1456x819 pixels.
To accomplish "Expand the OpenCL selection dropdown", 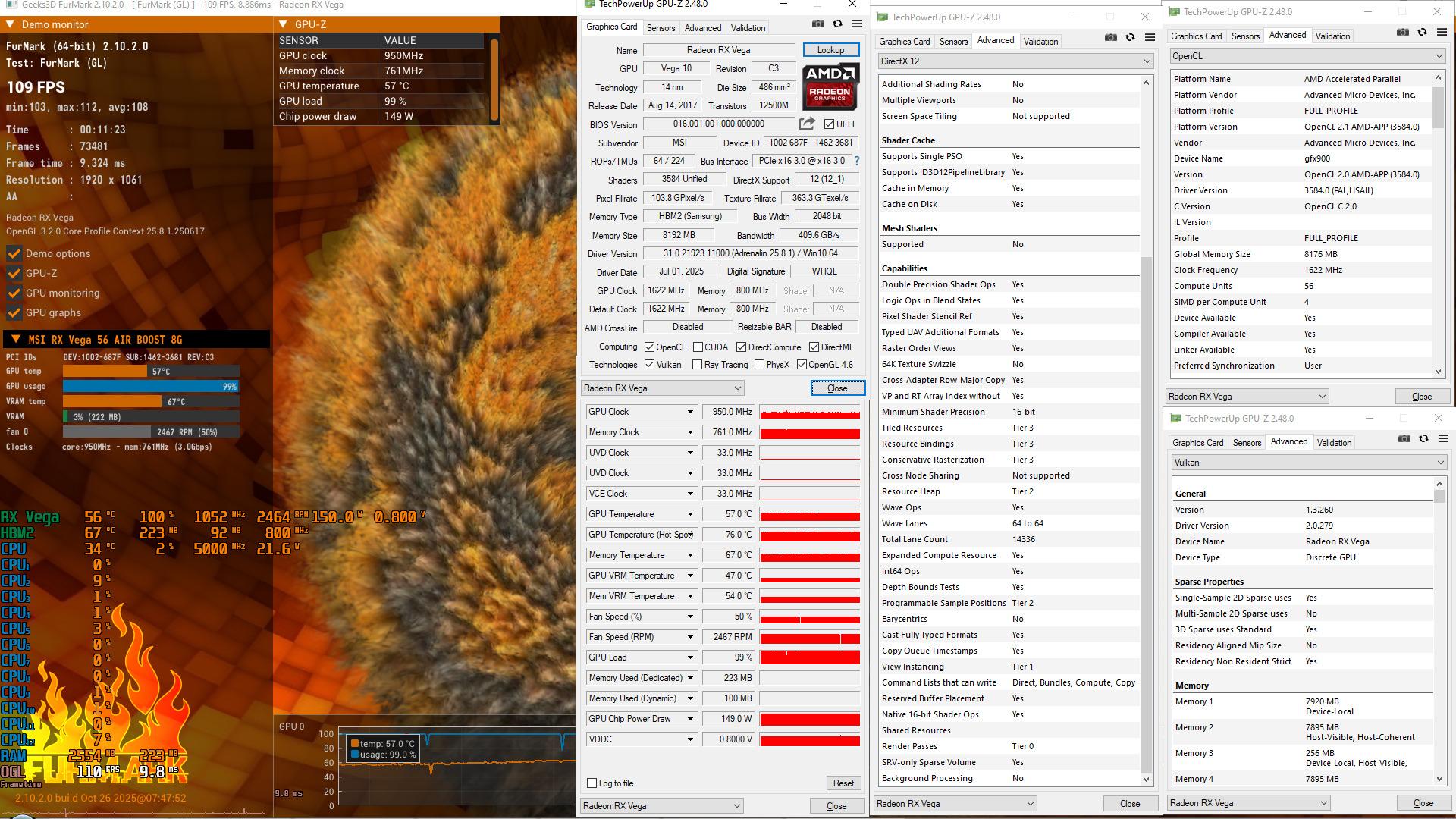I will tap(1307, 56).
